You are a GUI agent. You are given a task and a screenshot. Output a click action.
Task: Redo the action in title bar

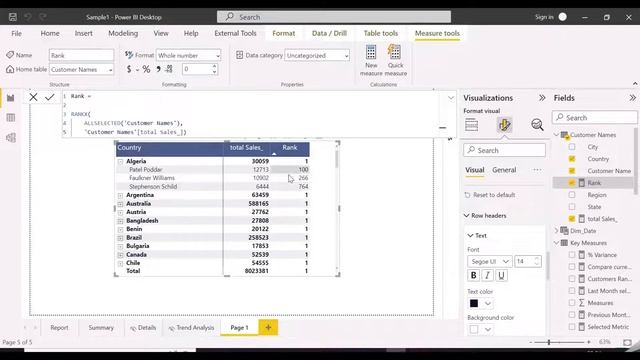[42, 17]
